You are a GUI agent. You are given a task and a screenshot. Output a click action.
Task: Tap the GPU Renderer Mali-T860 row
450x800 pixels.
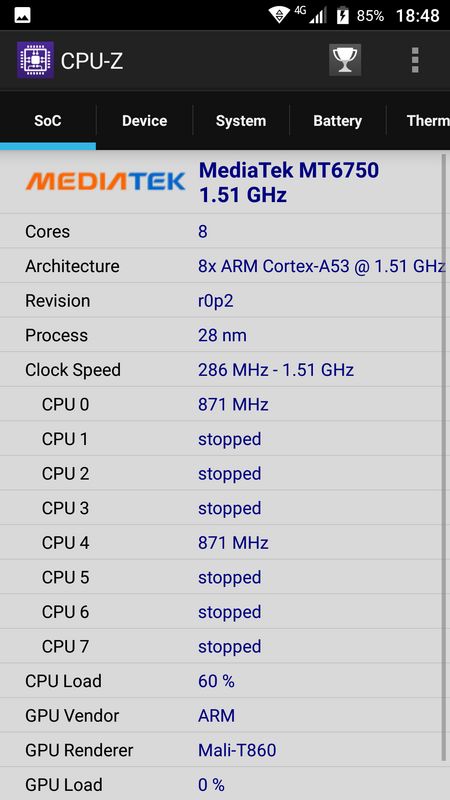click(222, 750)
